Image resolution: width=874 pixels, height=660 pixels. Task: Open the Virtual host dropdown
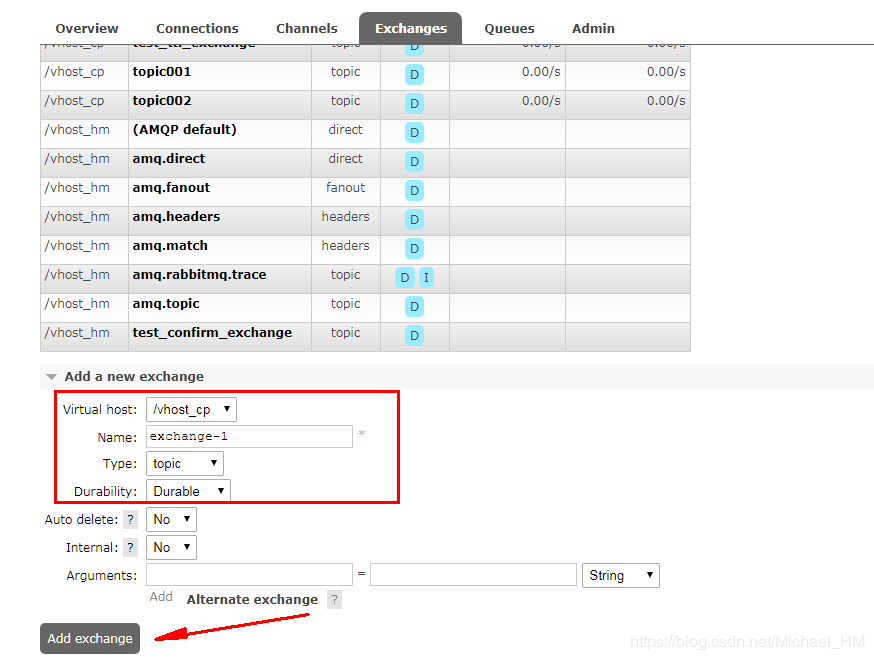tap(191, 409)
